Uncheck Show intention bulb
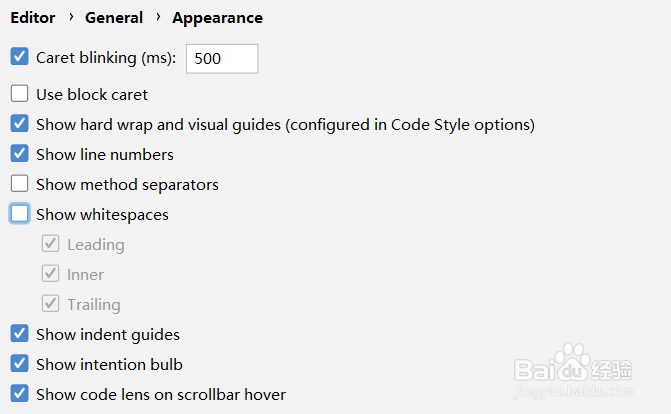Screen dimensions: 671x414 click(x=19, y=364)
